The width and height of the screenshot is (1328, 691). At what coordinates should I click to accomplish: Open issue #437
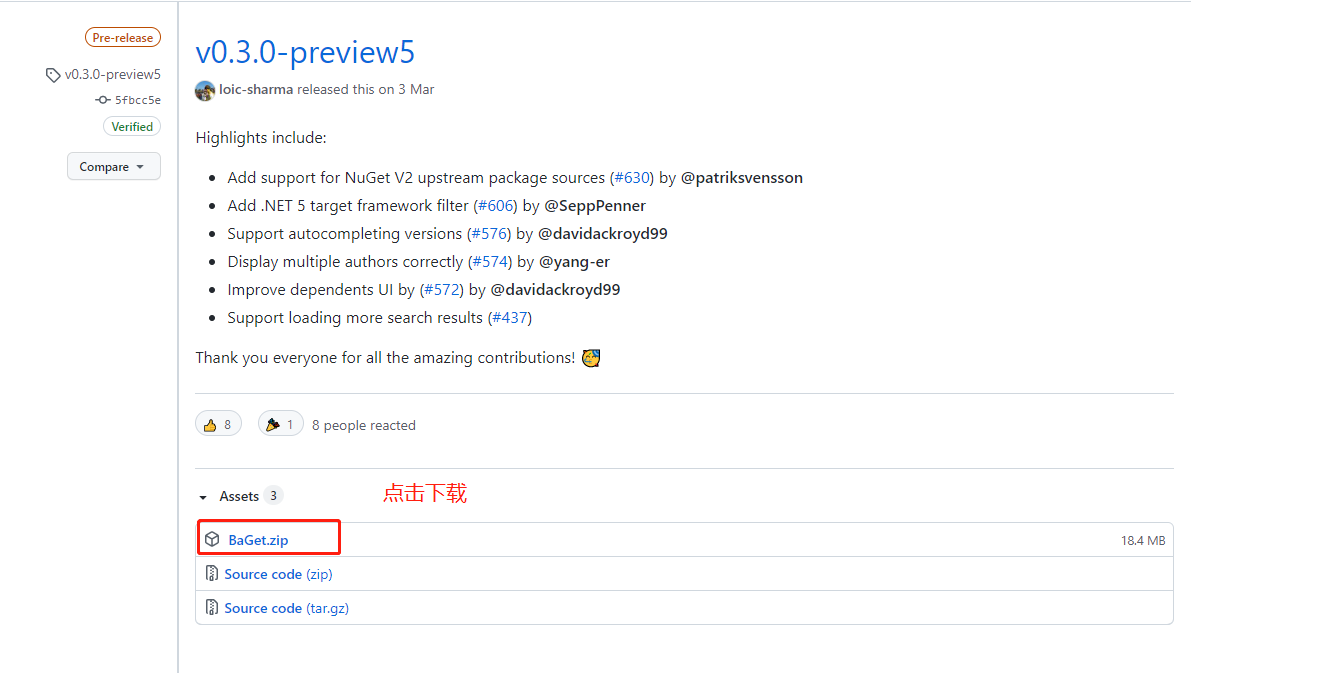(x=510, y=318)
